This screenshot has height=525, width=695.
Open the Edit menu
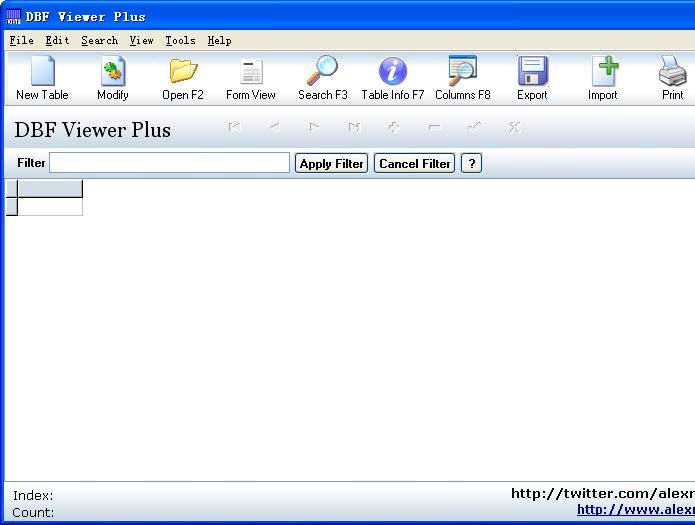(58, 40)
